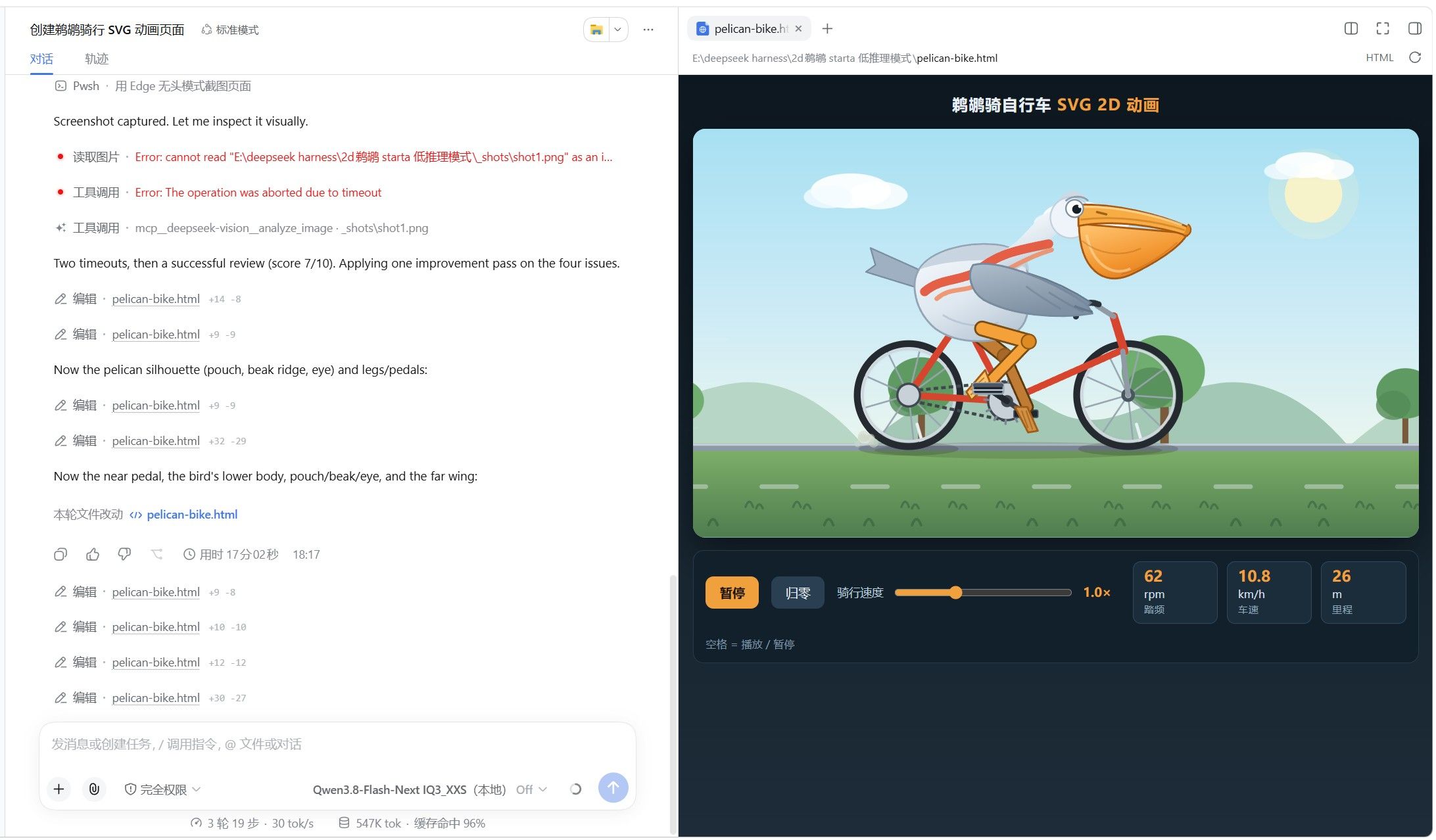This screenshot has height=840, width=1436.
Task: Open the mcp__deepseek-vision__analyze_image tool call
Action: [x=241, y=228]
